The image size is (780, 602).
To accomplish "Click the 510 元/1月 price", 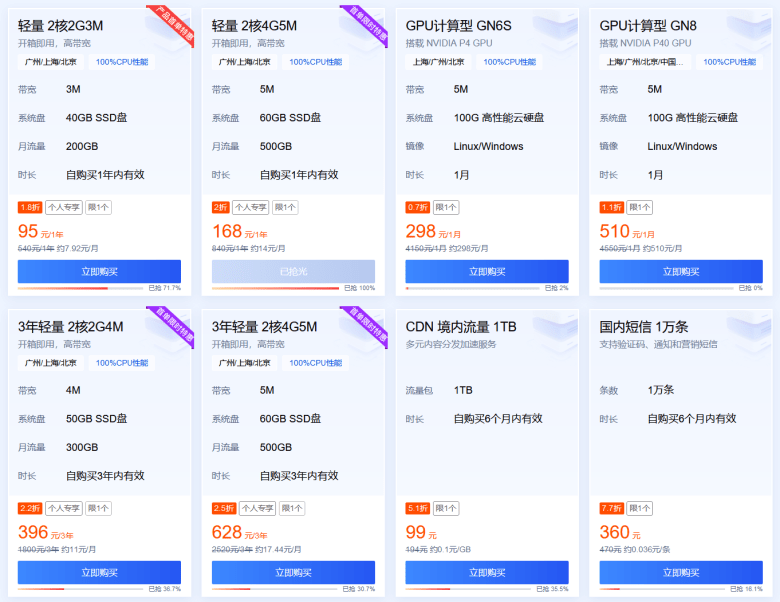I will [627, 231].
